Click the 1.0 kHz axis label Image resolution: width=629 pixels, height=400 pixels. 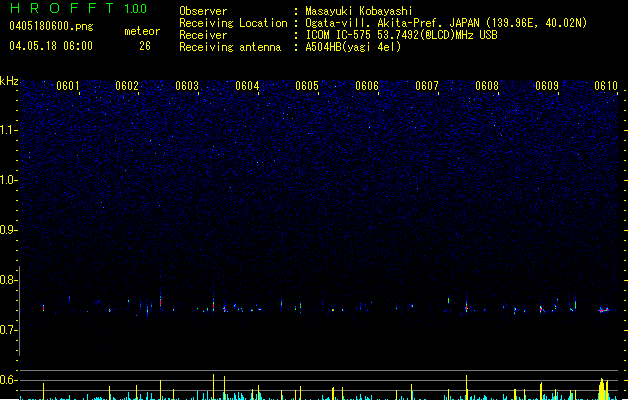9,180
